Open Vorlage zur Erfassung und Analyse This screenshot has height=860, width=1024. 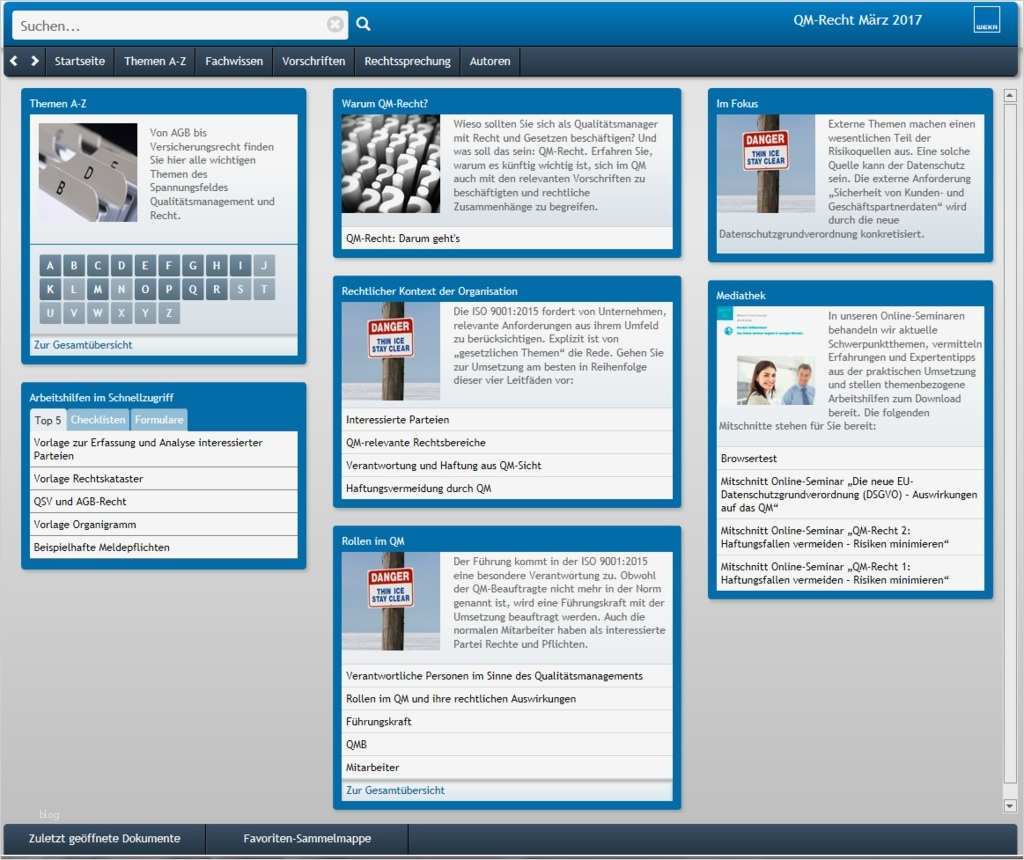click(163, 449)
